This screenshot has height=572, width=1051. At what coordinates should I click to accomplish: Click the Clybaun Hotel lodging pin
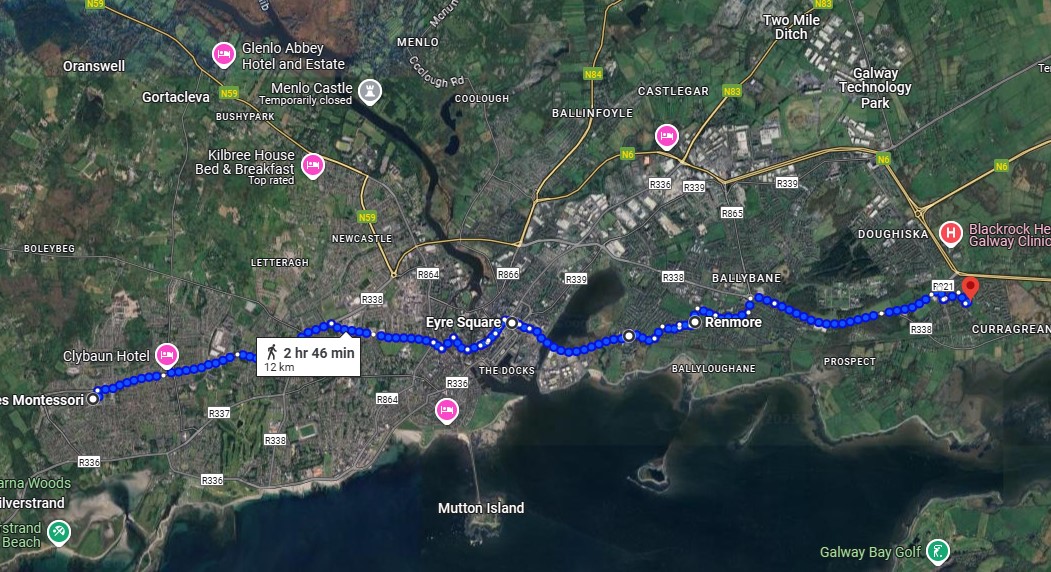tap(167, 355)
